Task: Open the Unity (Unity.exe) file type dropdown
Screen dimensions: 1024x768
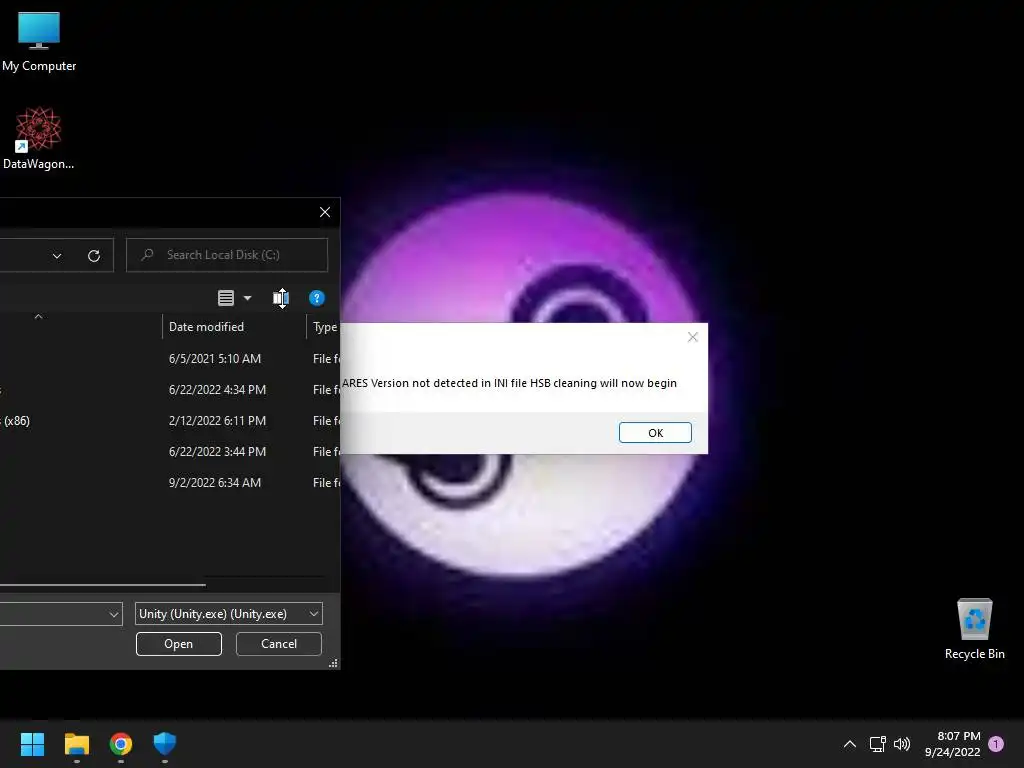Action: point(229,614)
